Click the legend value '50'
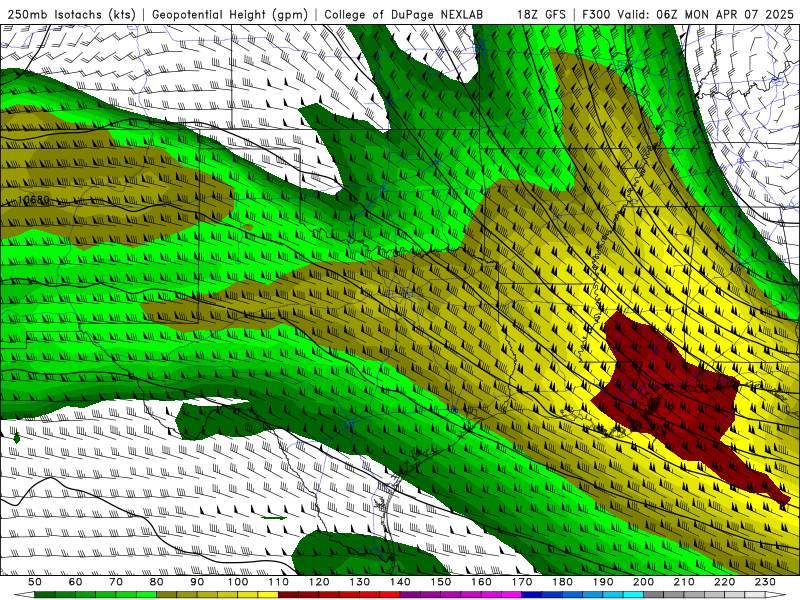This screenshot has height=600, width=800. coord(35,582)
